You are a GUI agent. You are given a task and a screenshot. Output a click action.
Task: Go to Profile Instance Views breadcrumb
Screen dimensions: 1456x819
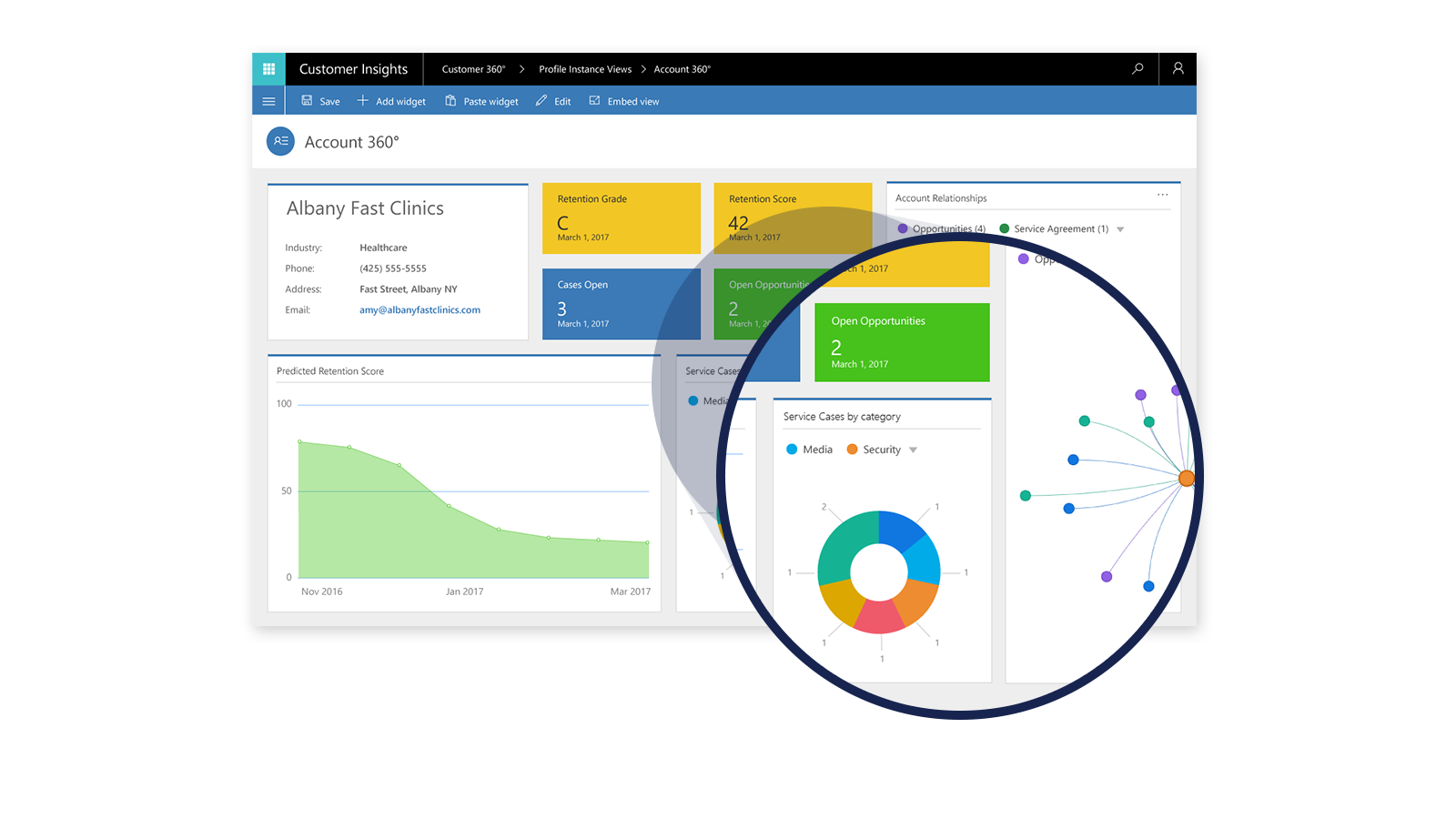pos(585,69)
